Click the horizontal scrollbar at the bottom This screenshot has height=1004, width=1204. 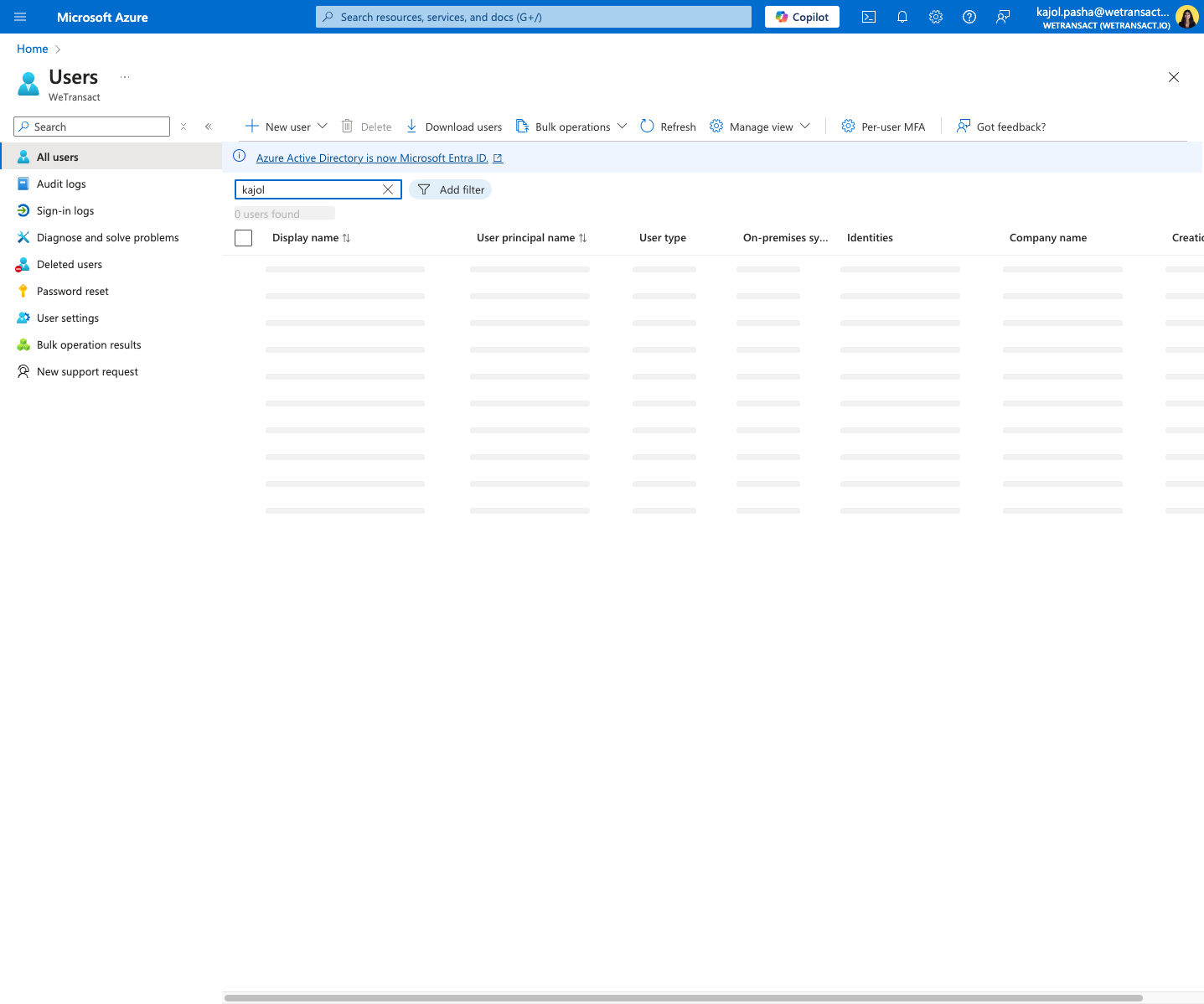(684, 998)
